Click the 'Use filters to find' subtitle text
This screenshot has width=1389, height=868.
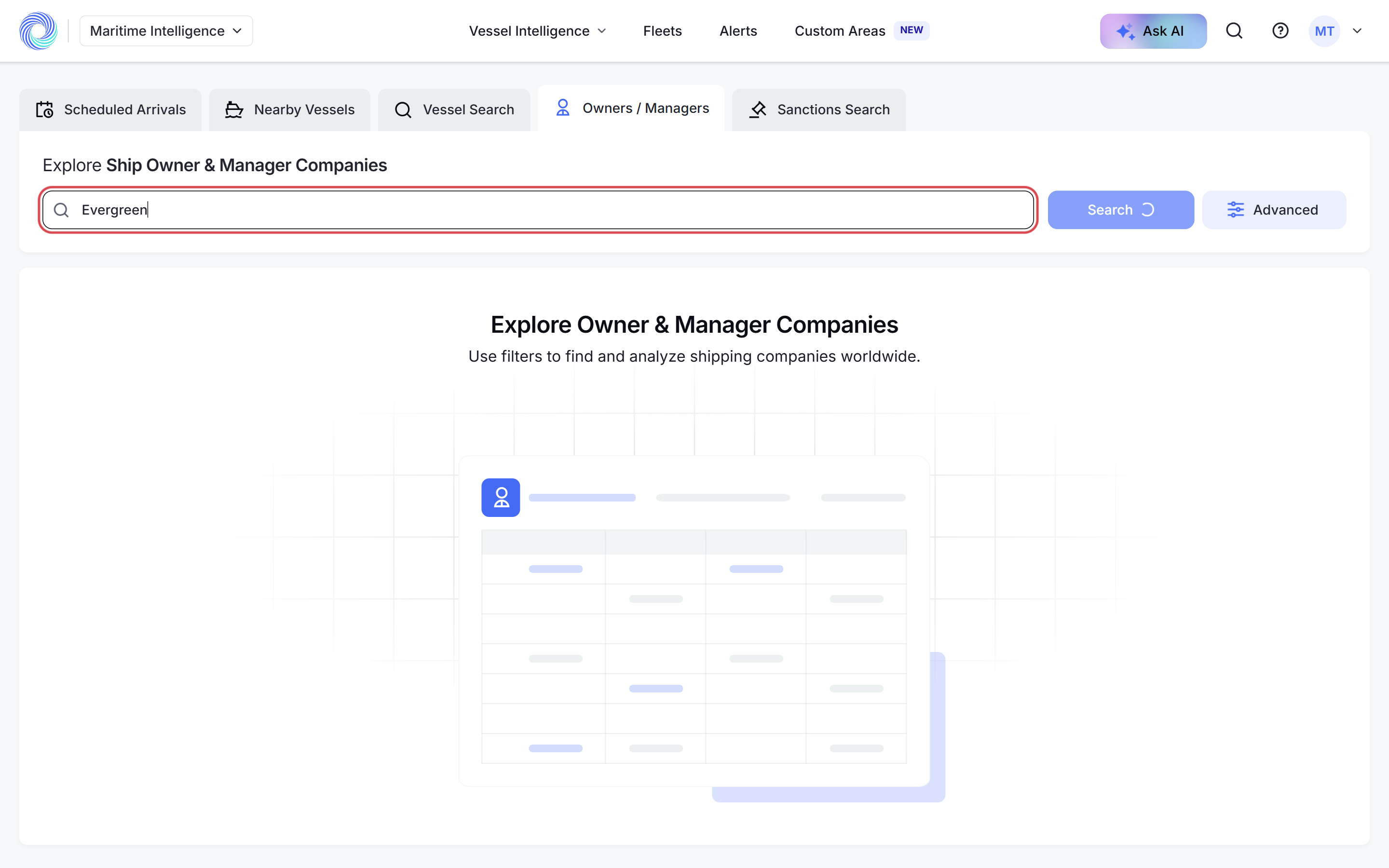click(x=694, y=356)
